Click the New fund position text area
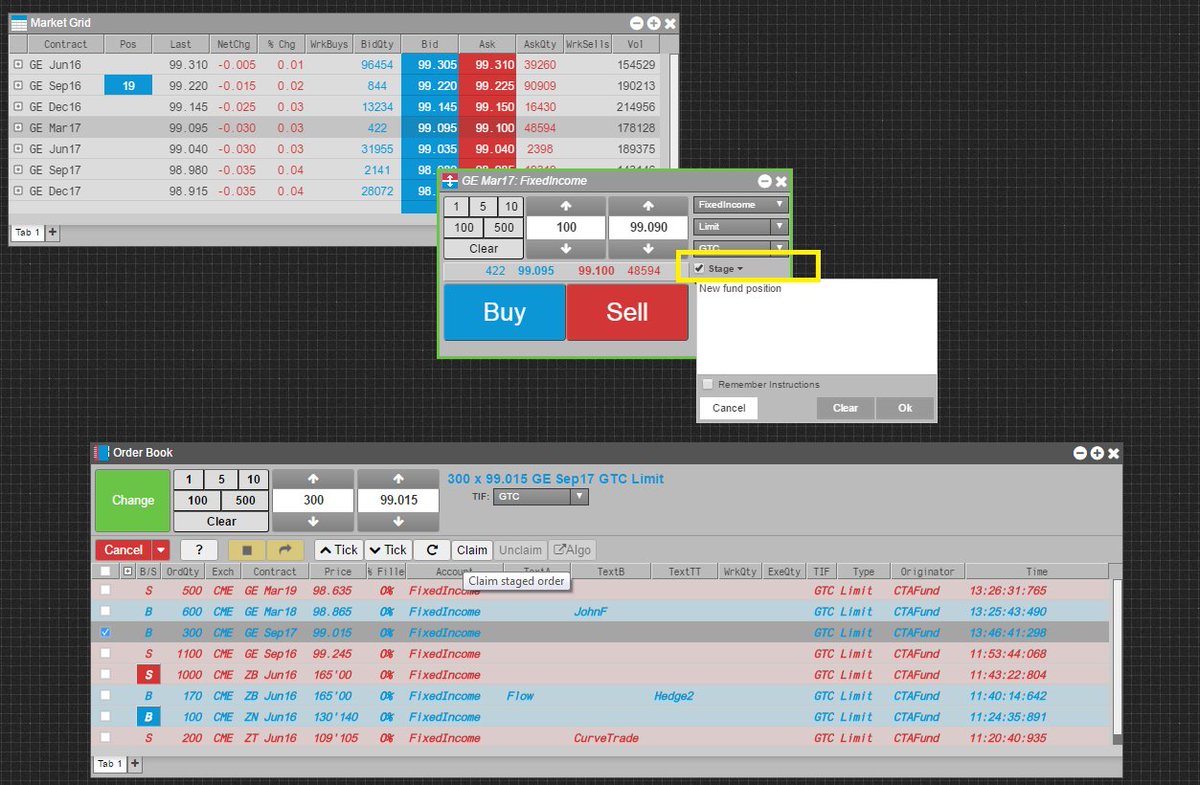This screenshot has height=785, width=1200. (817, 326)
